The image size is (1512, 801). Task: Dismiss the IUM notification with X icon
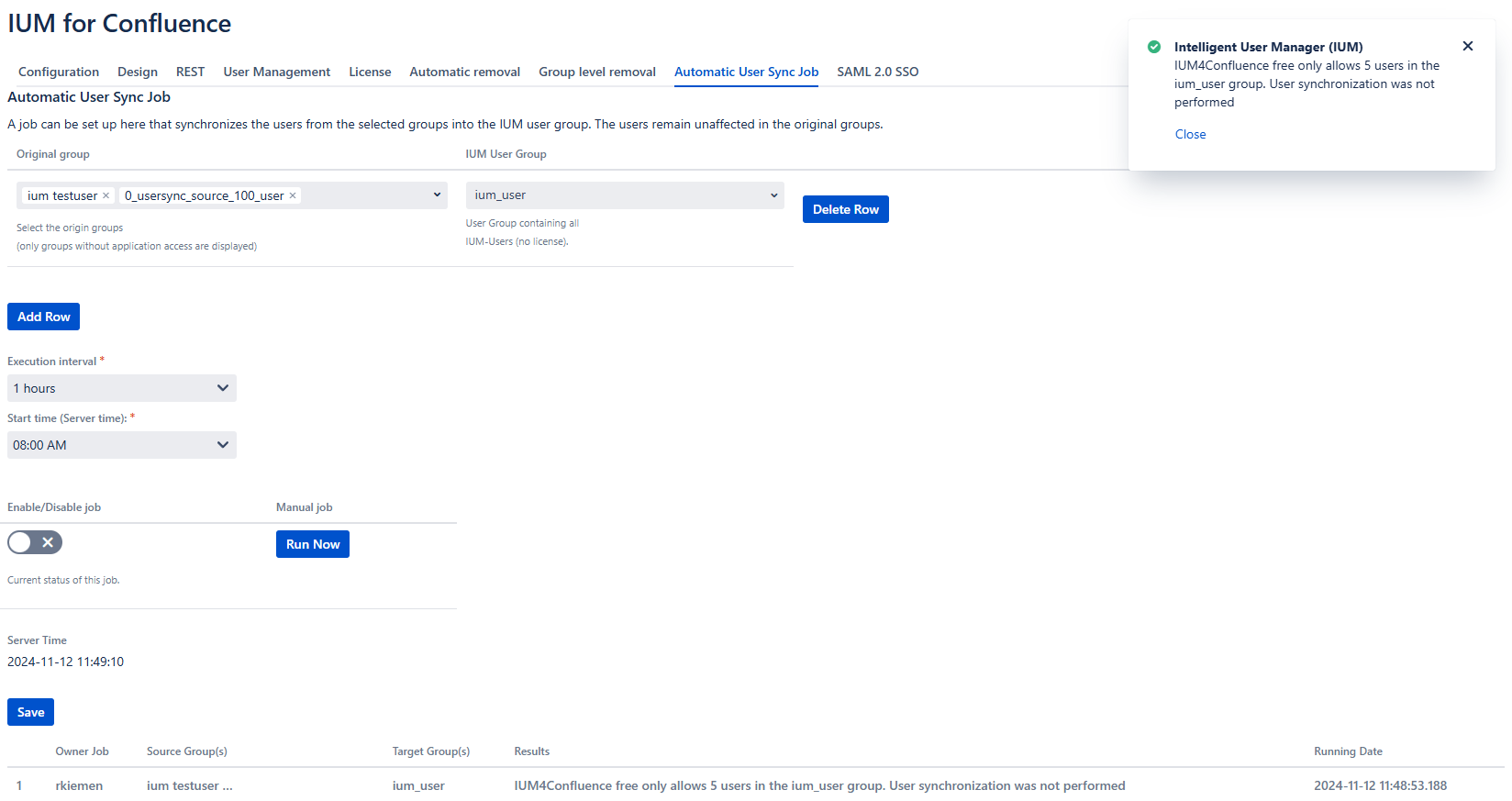point(1467,46)
